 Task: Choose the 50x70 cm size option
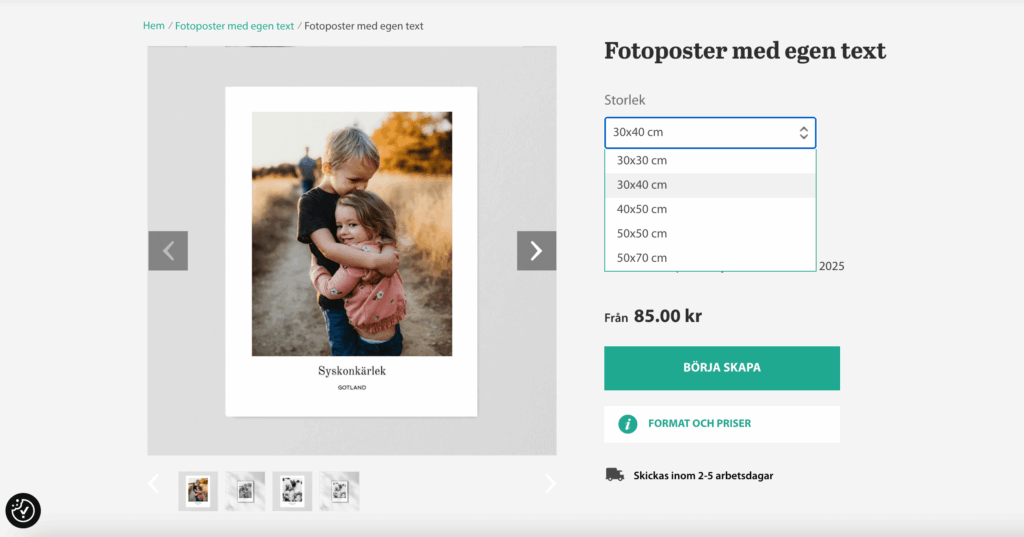click(x=642, y=258)
